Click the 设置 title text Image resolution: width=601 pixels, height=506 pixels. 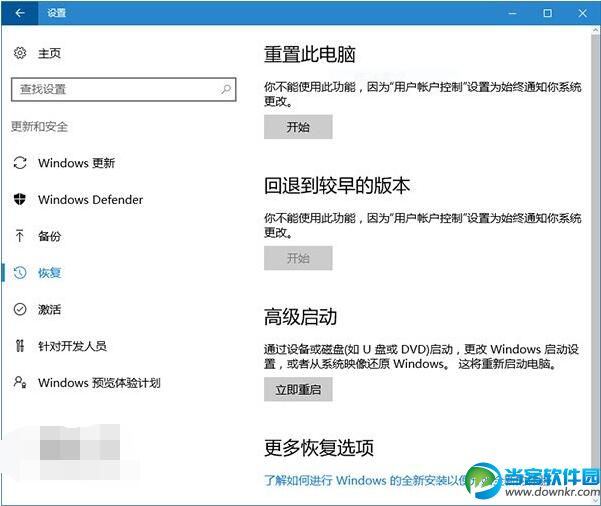tap(57, 13)
